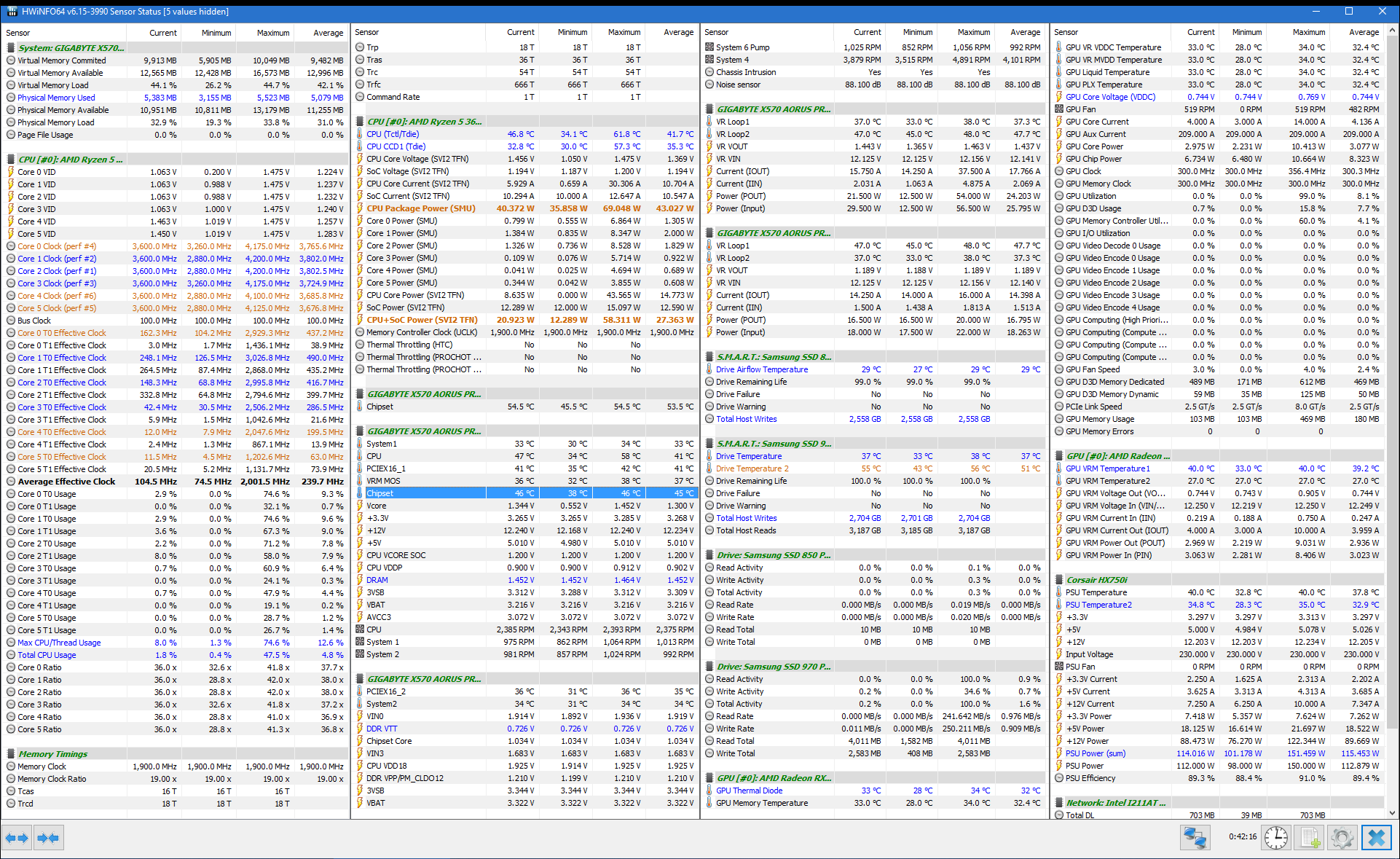Select the highlighted Chipset 46 °C row
Viewport: 1400px width, 859px height.
525,493
